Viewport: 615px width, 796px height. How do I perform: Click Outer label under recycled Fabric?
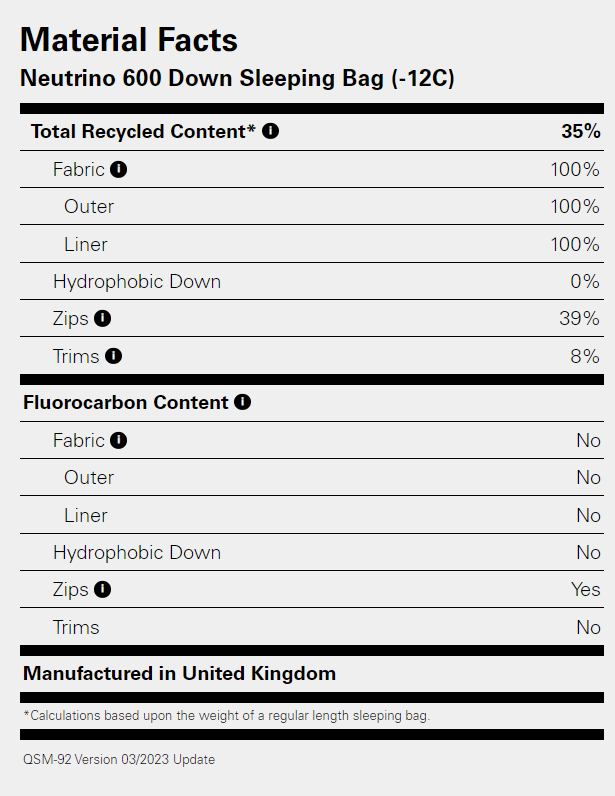[x=89, y=207]
